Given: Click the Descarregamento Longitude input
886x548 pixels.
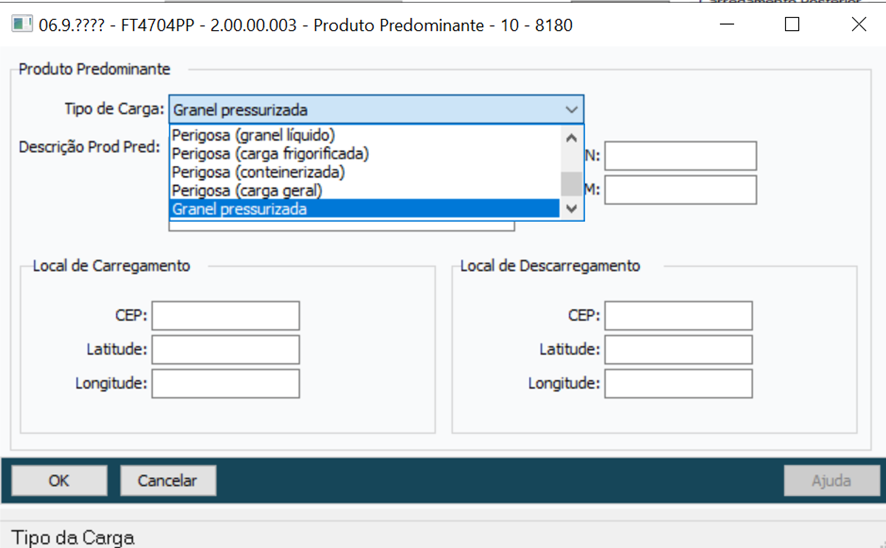Looking at the screenshot, I should click(x=678, y=383).
